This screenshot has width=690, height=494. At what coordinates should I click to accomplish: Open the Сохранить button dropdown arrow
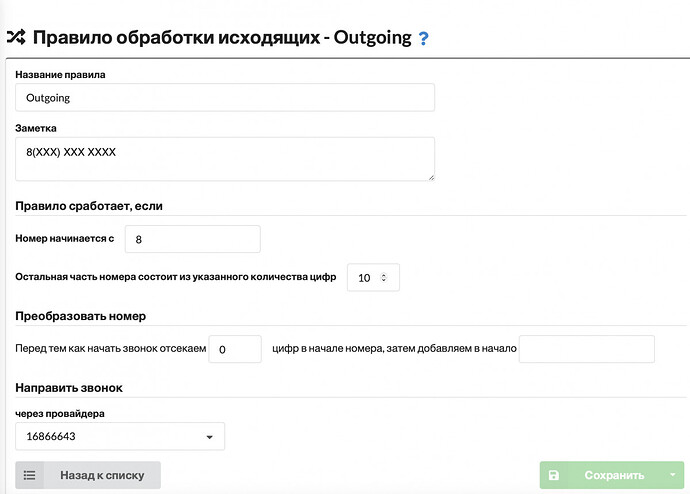(672, 475)
